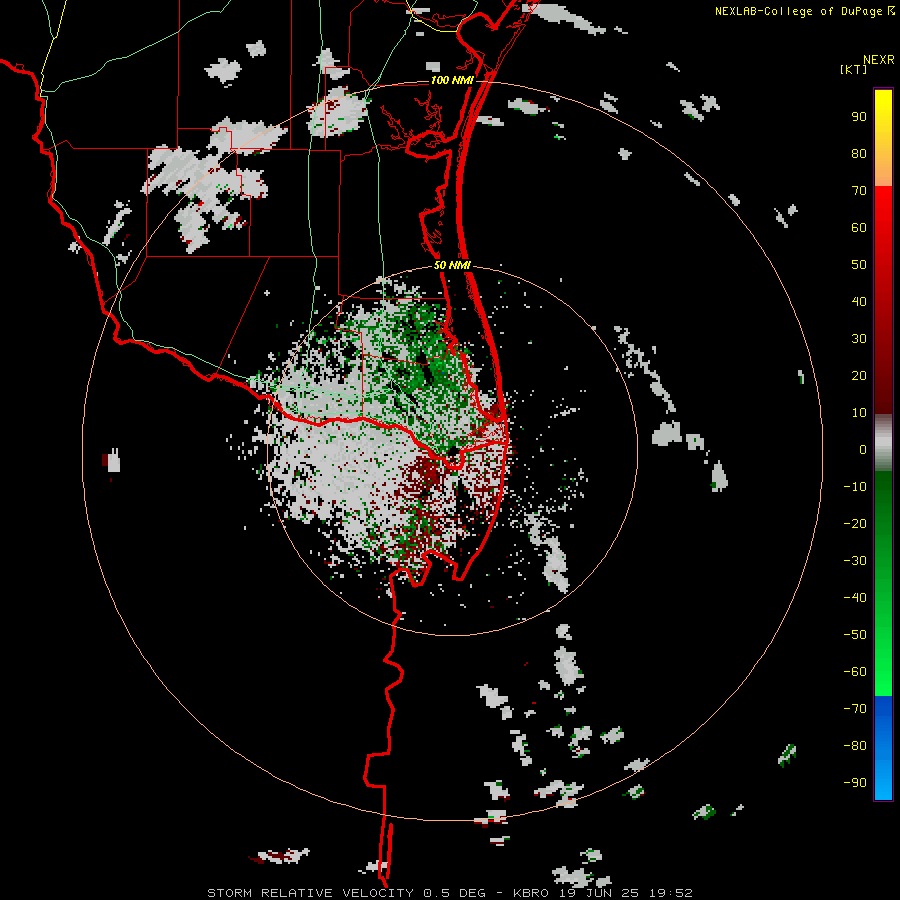Image resolution: width=900 pixels, height=900 pixels.
Task: Click the 70 value on velocity scale
Action: coord(859,191)
